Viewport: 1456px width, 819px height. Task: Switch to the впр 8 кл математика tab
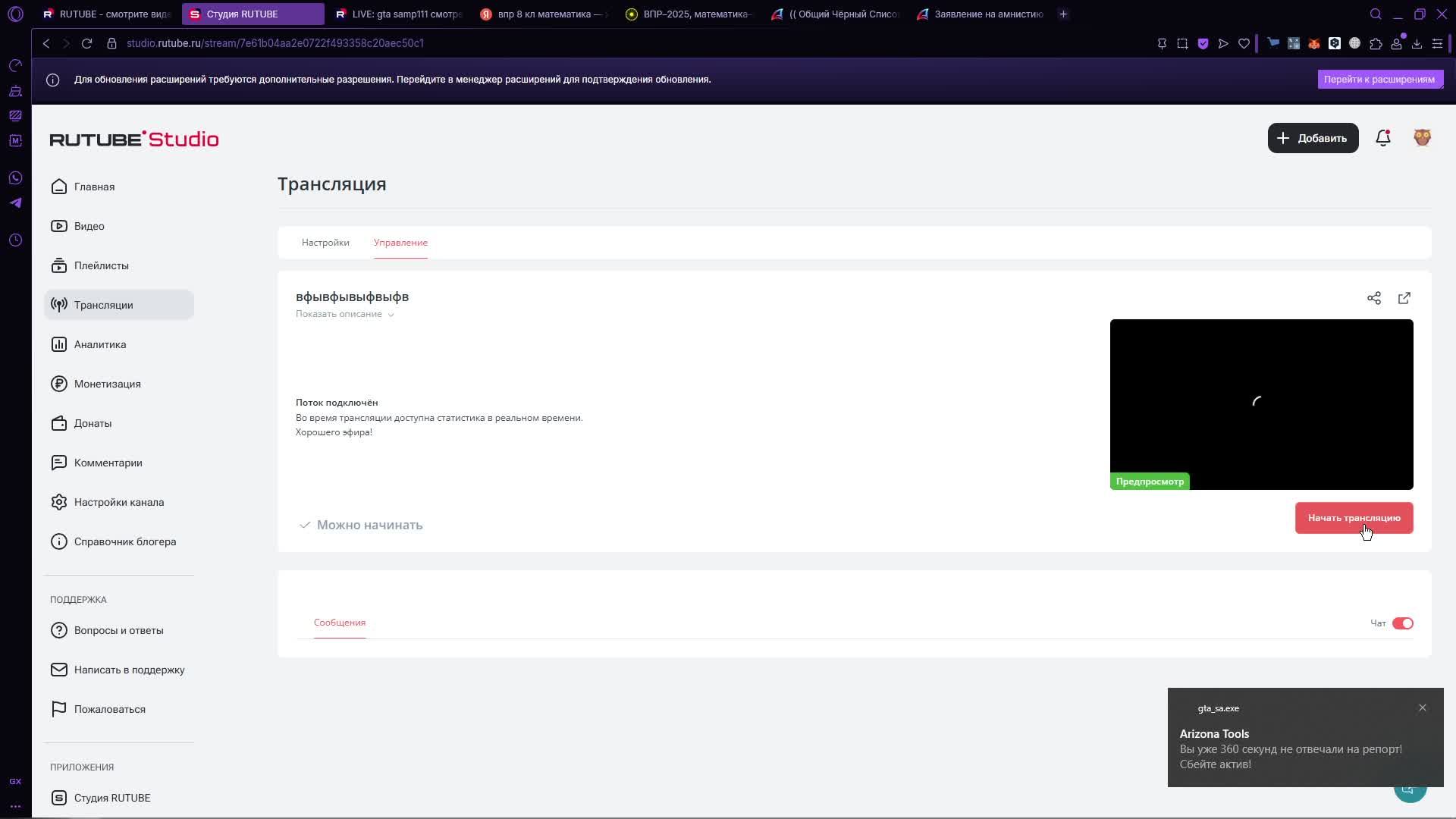coord(545,14)
